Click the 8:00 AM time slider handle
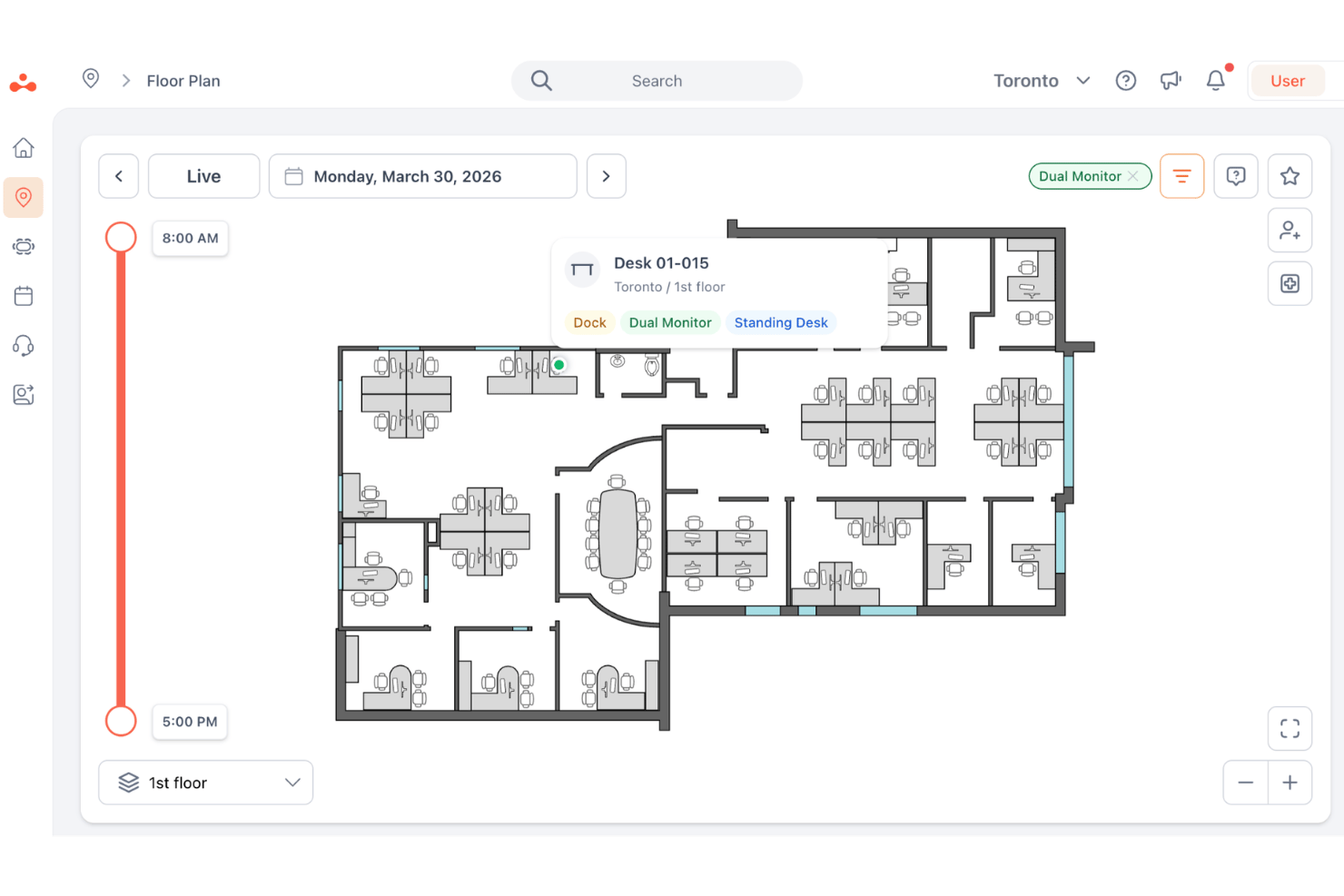Image resolution: width=1344 pixels, height=896 pixels. (x=121, y=238)
